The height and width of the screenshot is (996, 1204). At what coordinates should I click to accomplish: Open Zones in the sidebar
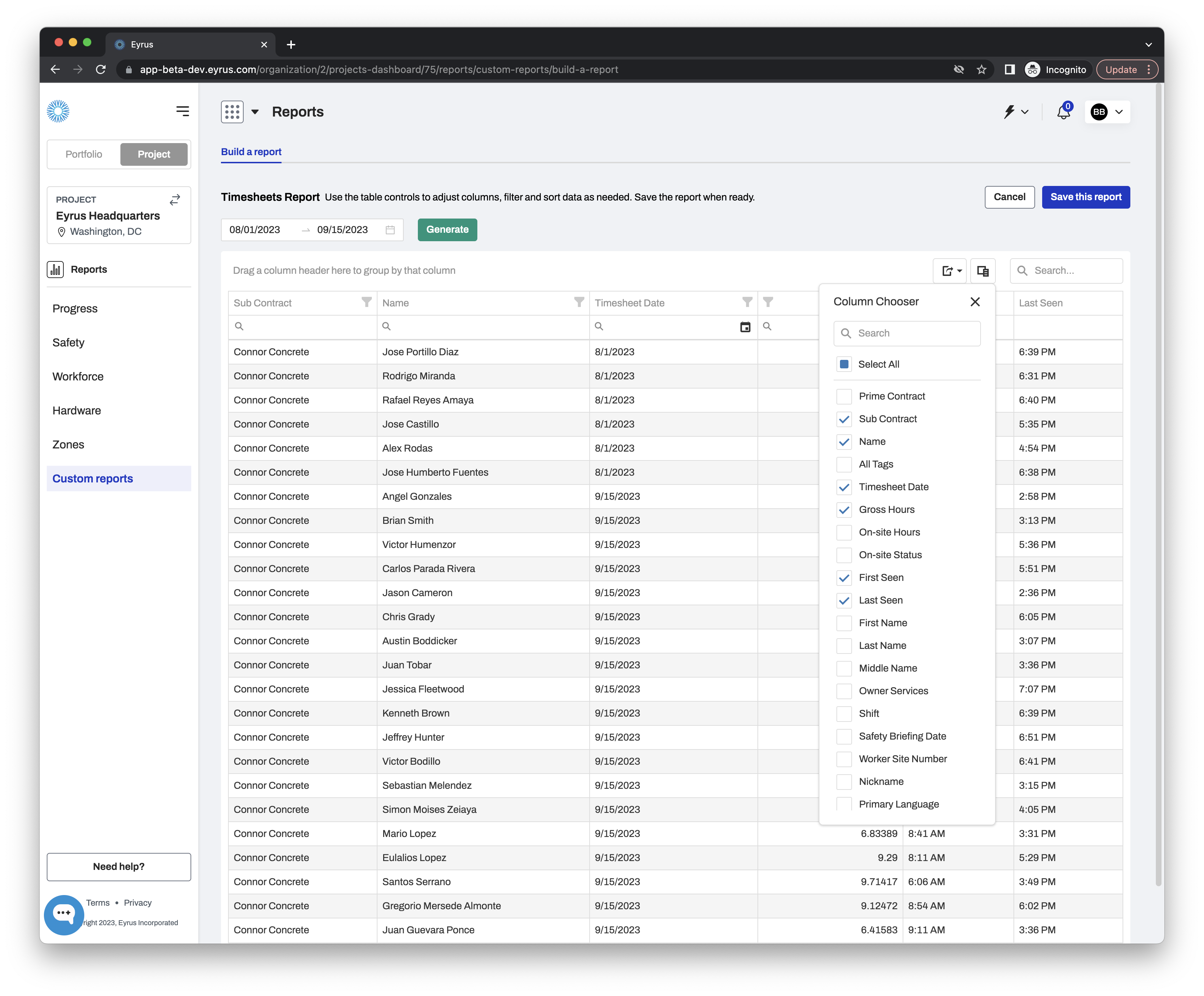click(x=68, y=445)
